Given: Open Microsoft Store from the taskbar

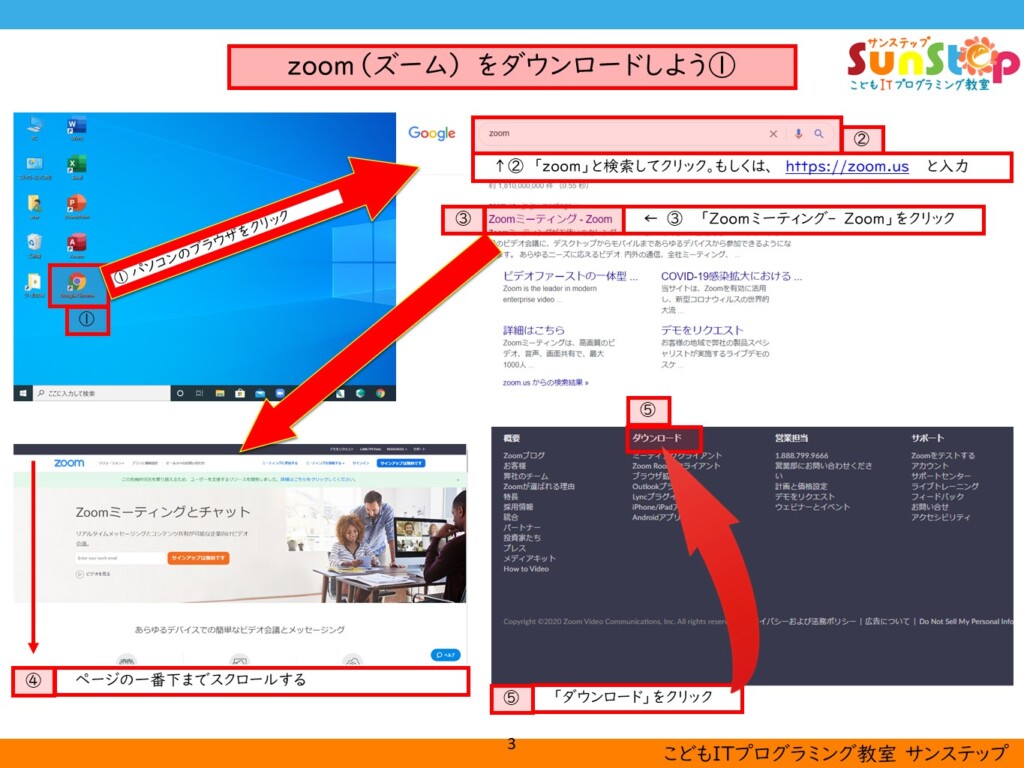Looking at the screenshot, I should 240,393.
